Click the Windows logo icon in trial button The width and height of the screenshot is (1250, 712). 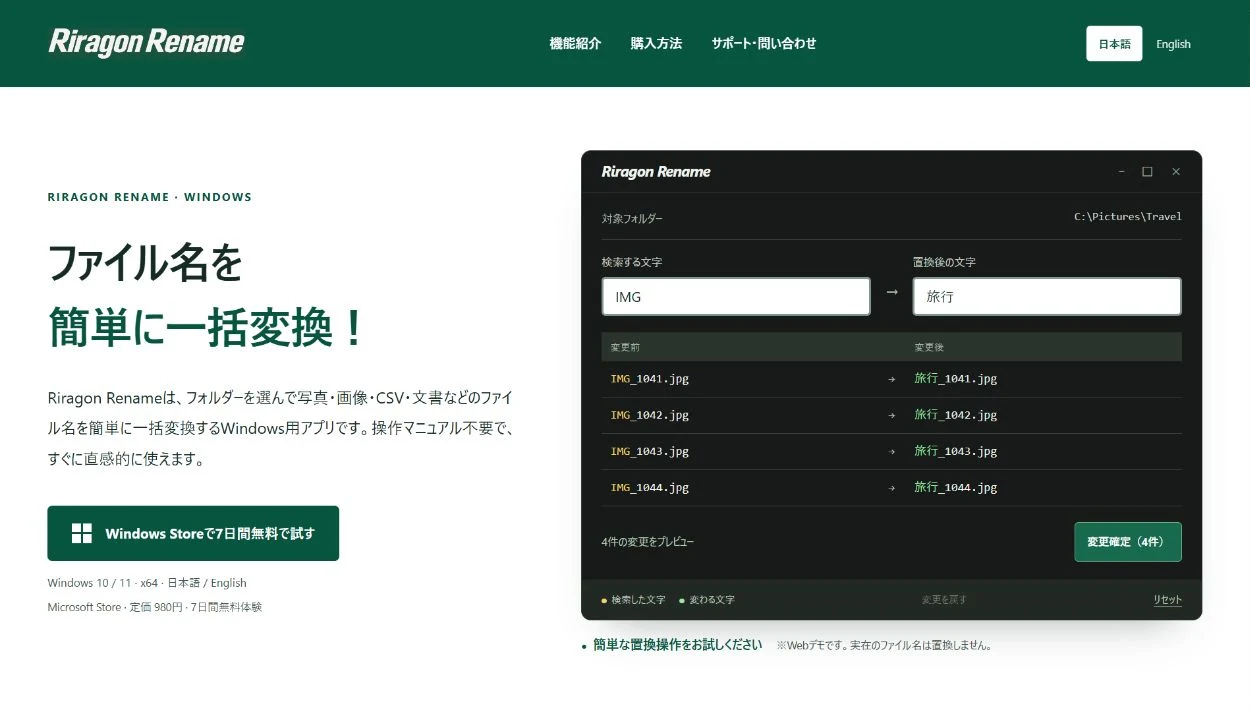(x=82, y=533)
